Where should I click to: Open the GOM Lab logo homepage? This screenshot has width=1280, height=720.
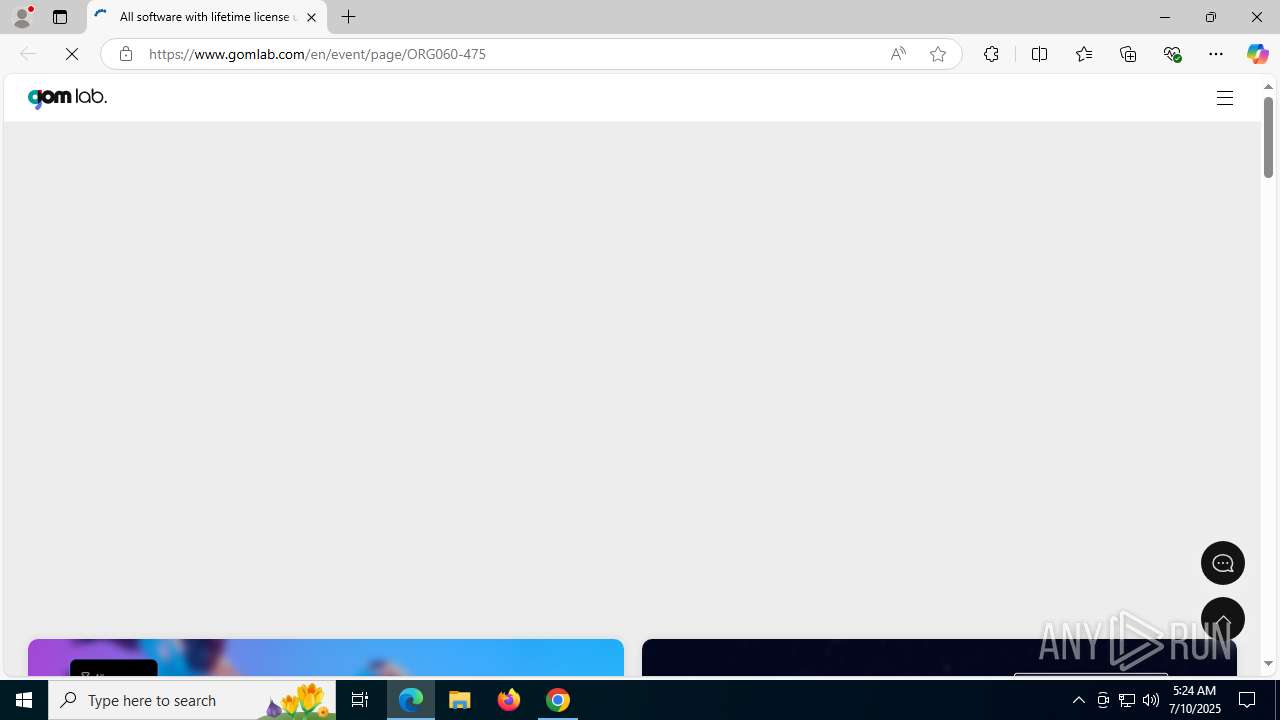click(x=67, y=98)
